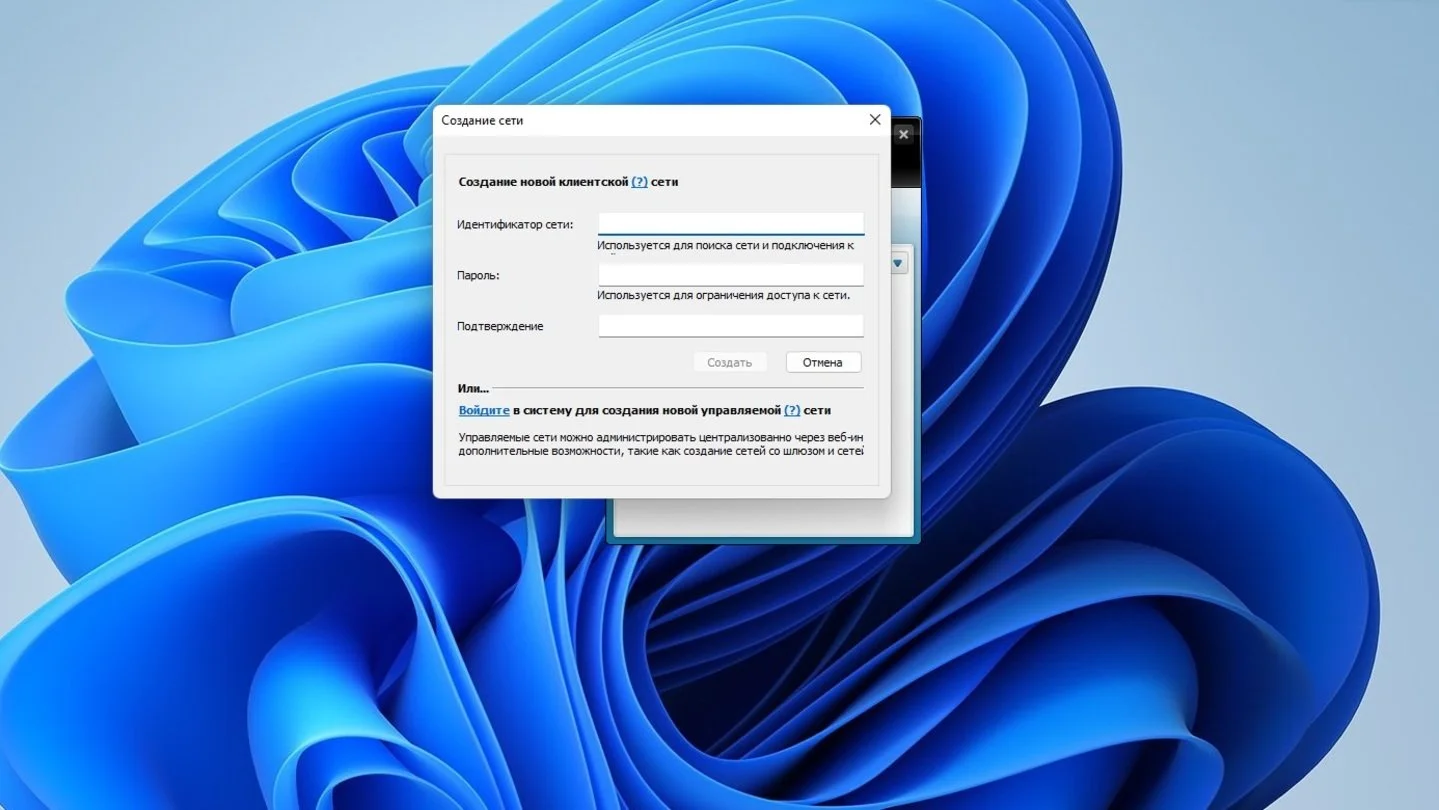Click the Создать button
Screen dimensions: 1439x810
pyautogui.click(x=730, y=362)
